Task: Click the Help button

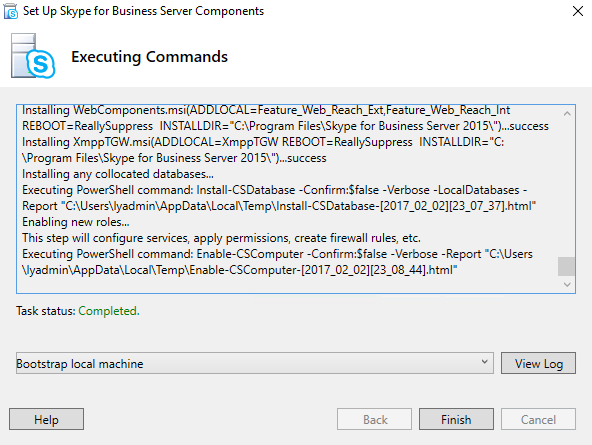Action: point(46,419)
